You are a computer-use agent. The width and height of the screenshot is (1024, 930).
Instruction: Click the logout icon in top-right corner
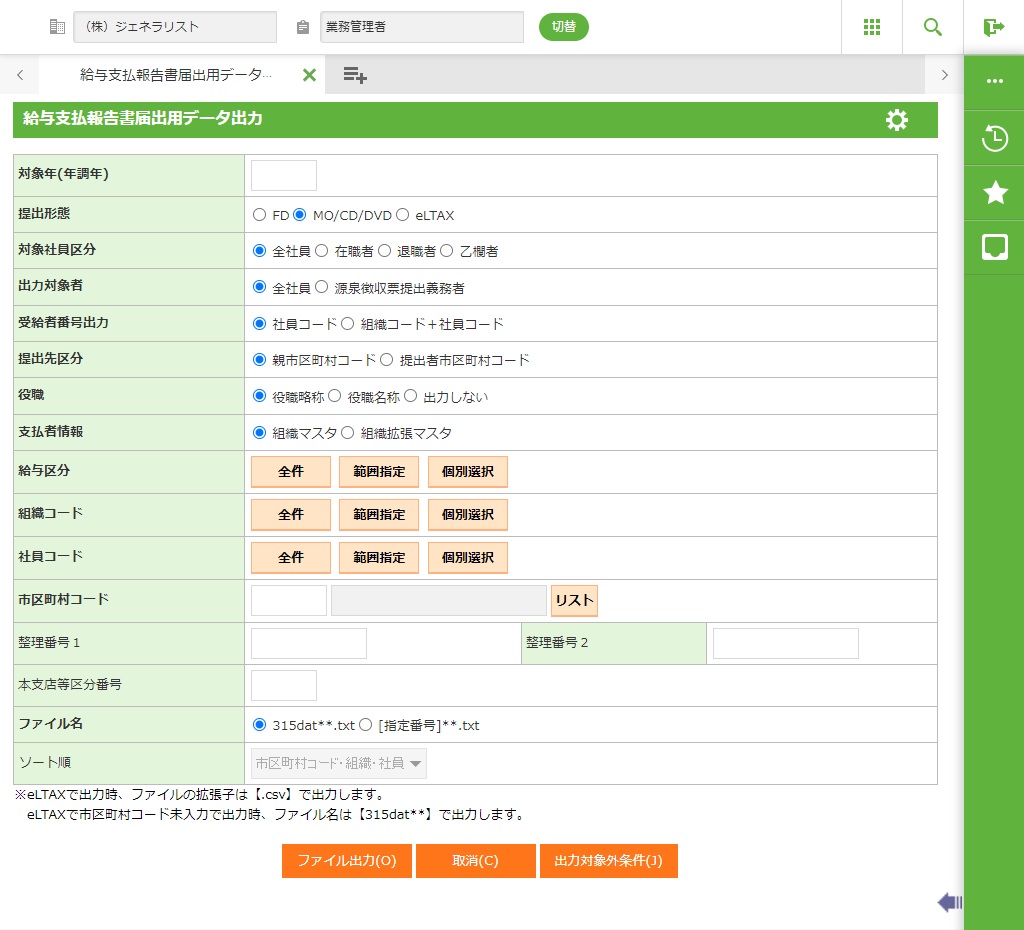(x=993, y=27)
